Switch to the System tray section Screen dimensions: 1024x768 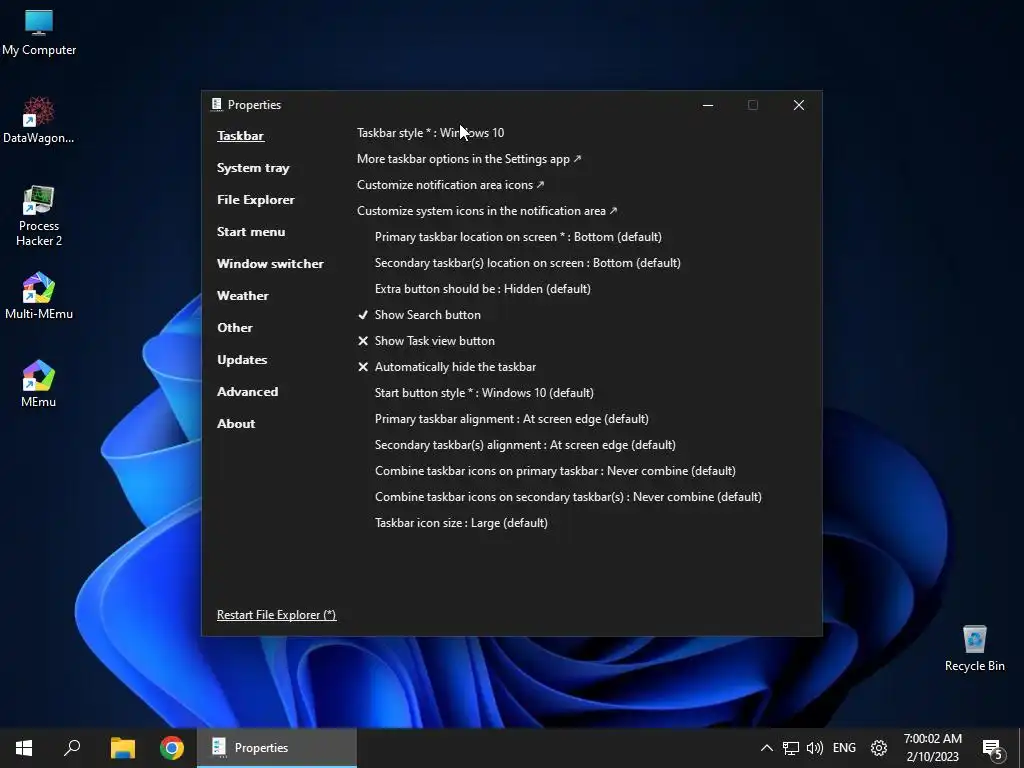tap(253, 168)
